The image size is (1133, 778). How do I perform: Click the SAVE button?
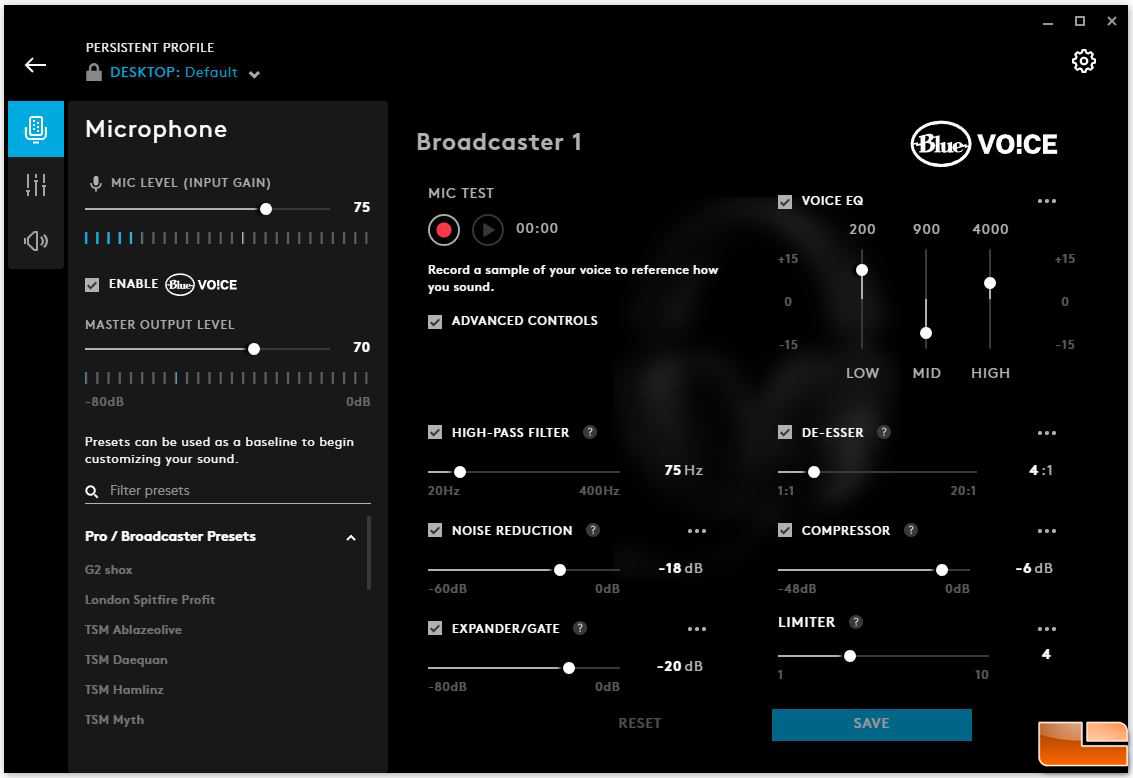(871, 724)
